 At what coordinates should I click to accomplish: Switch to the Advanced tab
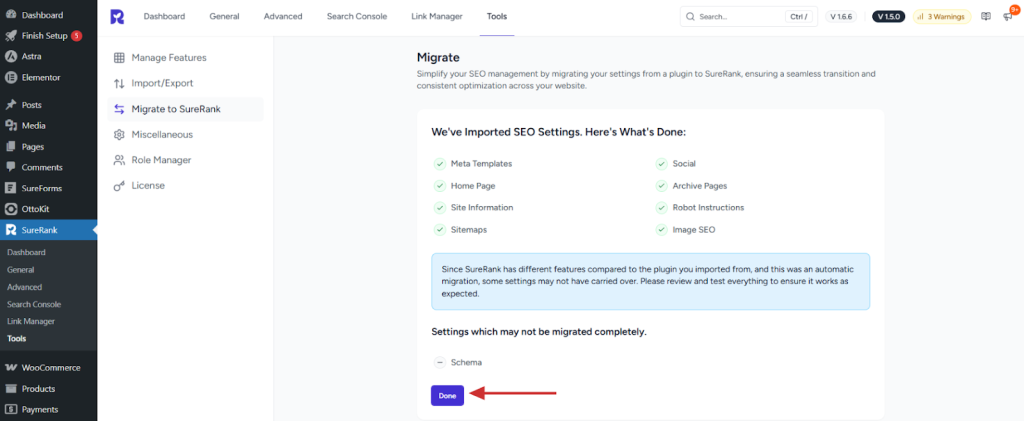283,17
